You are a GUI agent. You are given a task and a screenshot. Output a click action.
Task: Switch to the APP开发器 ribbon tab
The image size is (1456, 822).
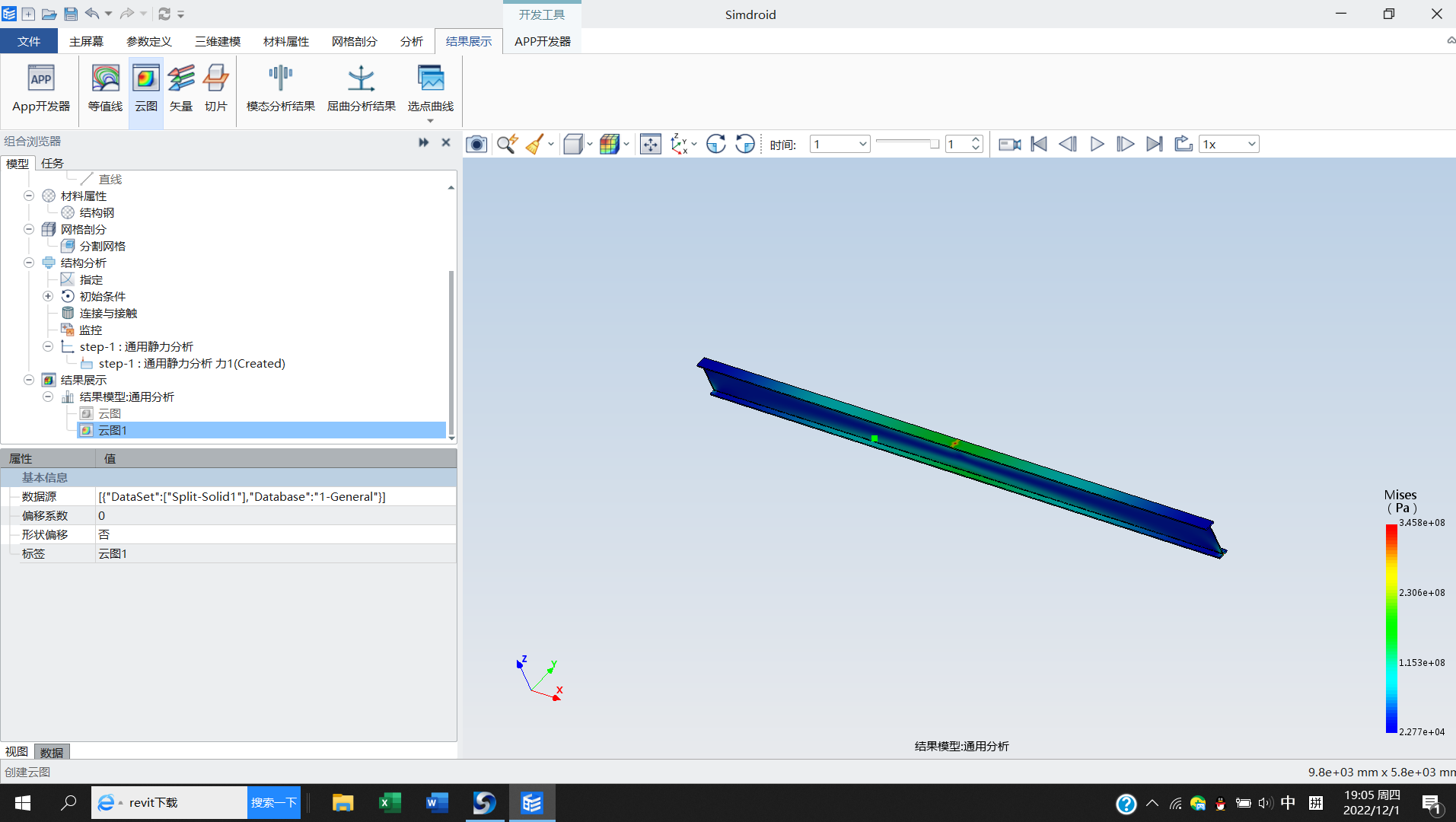[x=543, y=41]
